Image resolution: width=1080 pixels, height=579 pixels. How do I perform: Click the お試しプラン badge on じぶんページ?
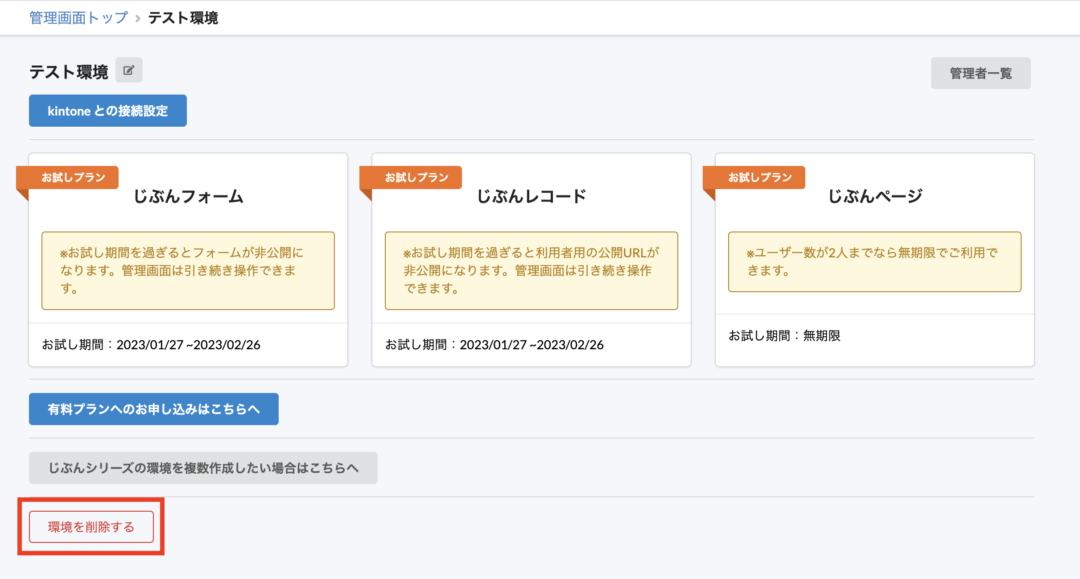click(x=759, y=177)
